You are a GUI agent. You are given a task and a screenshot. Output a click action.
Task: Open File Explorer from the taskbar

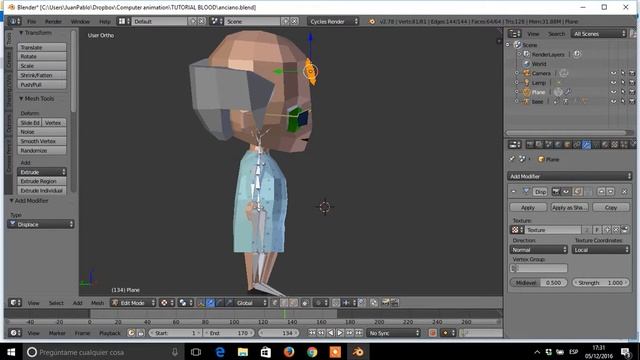click(243, 352)
